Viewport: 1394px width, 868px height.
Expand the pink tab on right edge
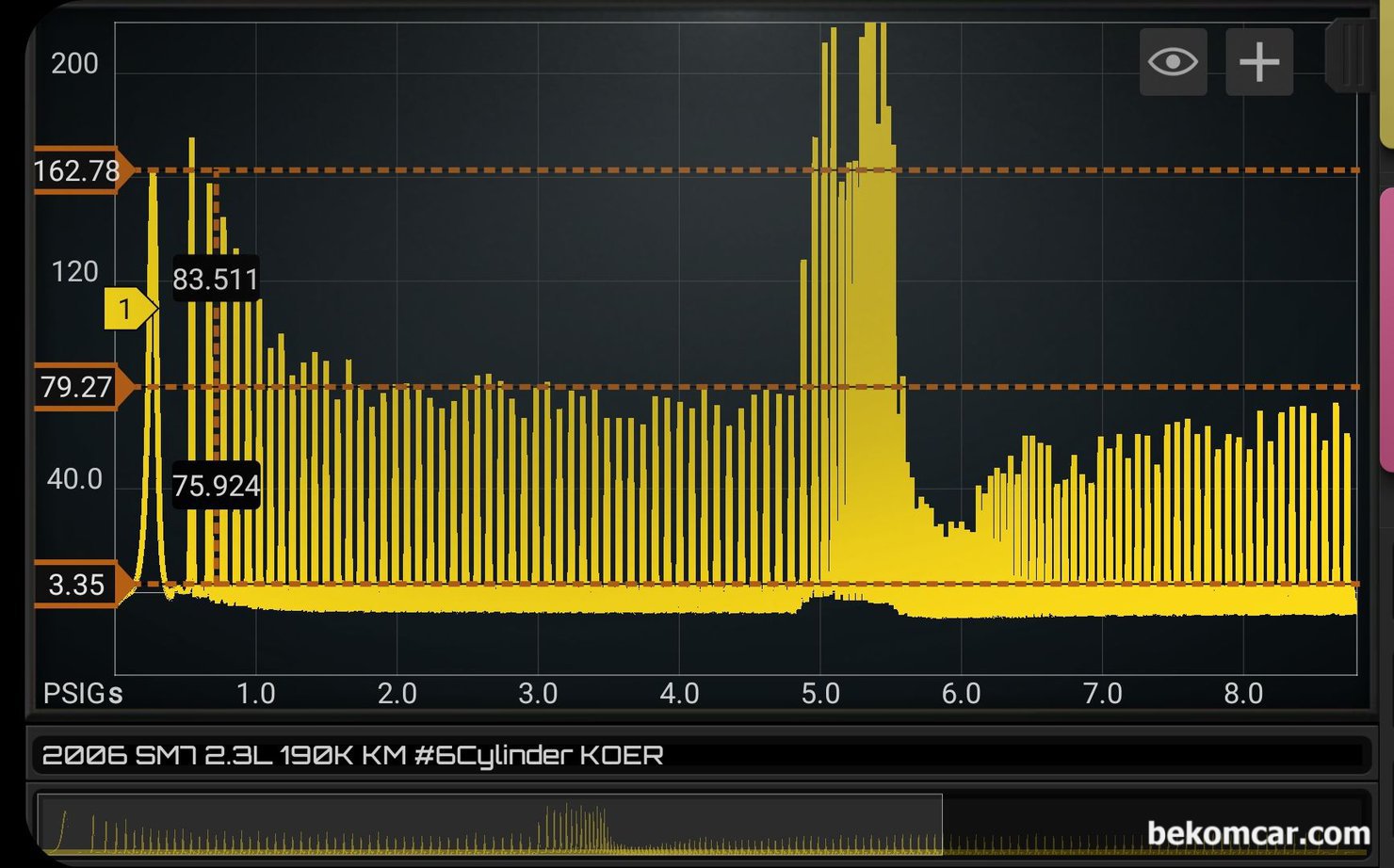(1386, 330)
